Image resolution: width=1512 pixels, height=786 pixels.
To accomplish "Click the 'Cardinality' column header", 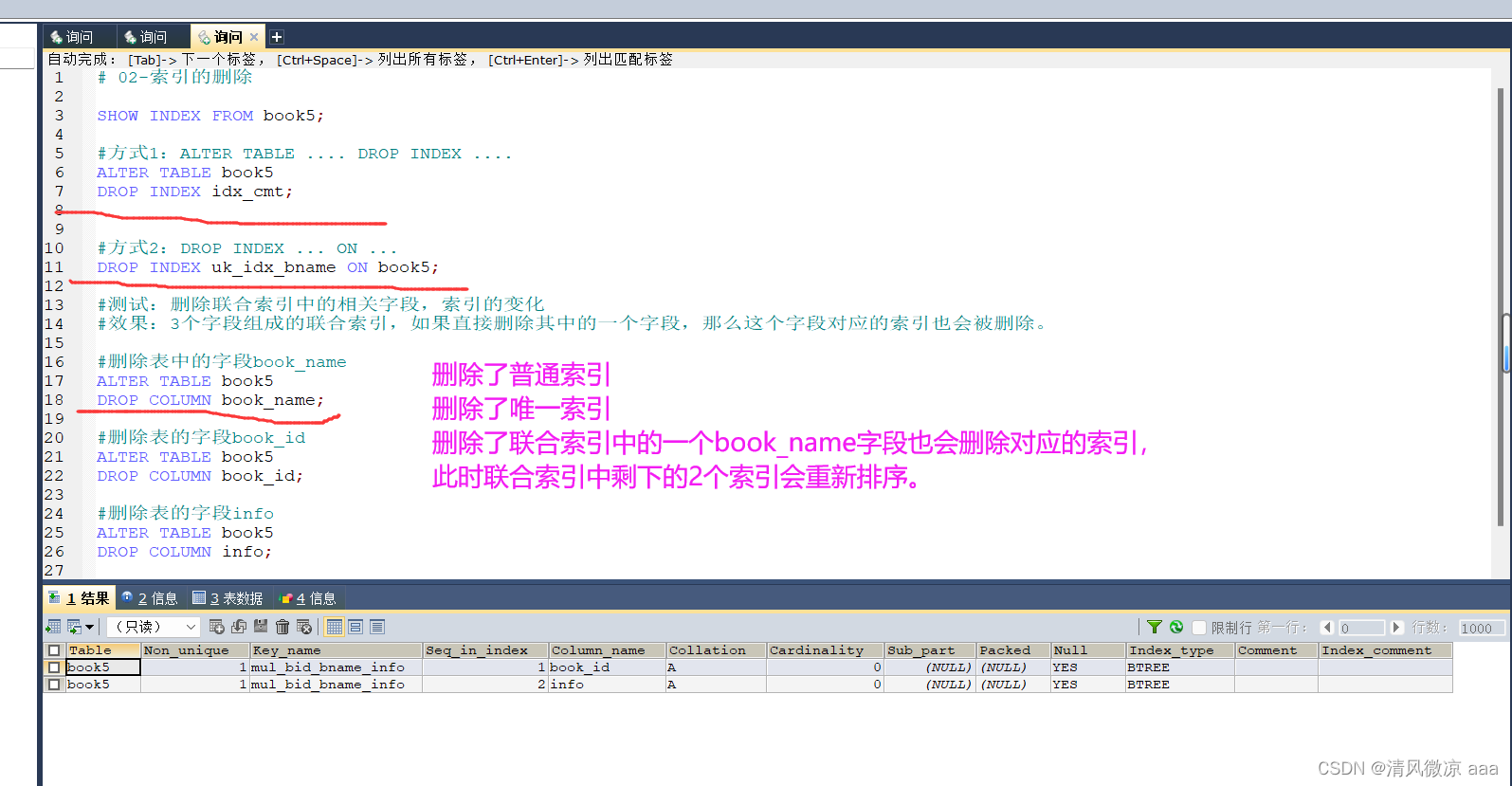I will (x=825, y=650).
